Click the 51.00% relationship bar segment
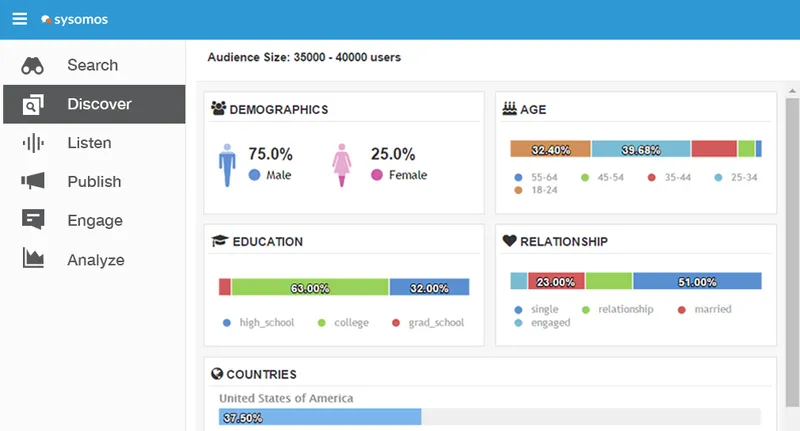This screenshot has width=800, height=431. 697,281
